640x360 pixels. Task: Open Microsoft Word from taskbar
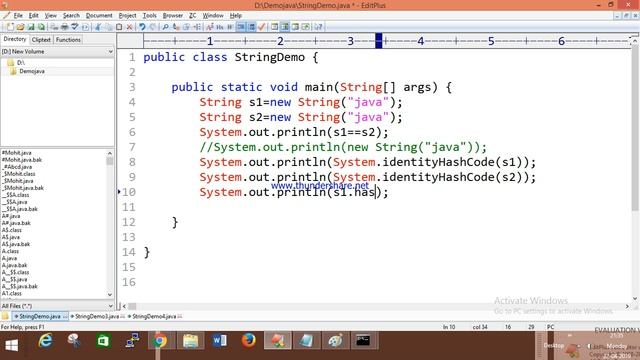(x=219, y=341)
